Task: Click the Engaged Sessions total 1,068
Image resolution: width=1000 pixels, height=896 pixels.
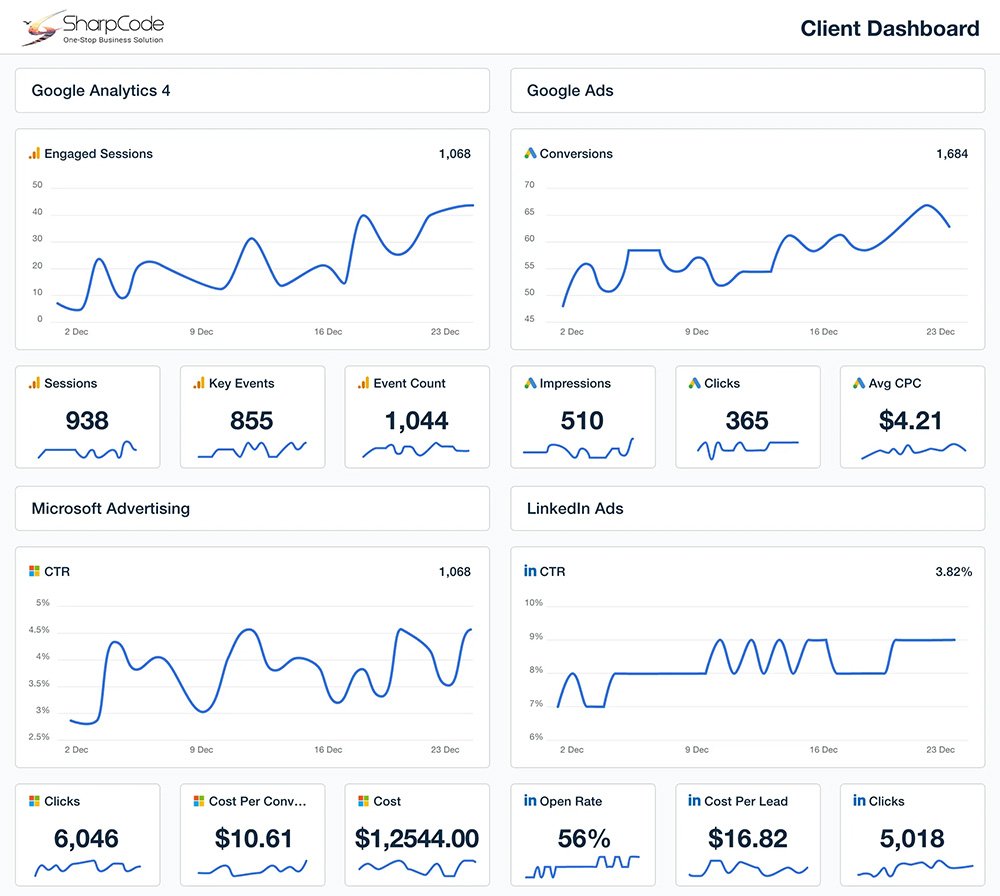Action: 454,154
